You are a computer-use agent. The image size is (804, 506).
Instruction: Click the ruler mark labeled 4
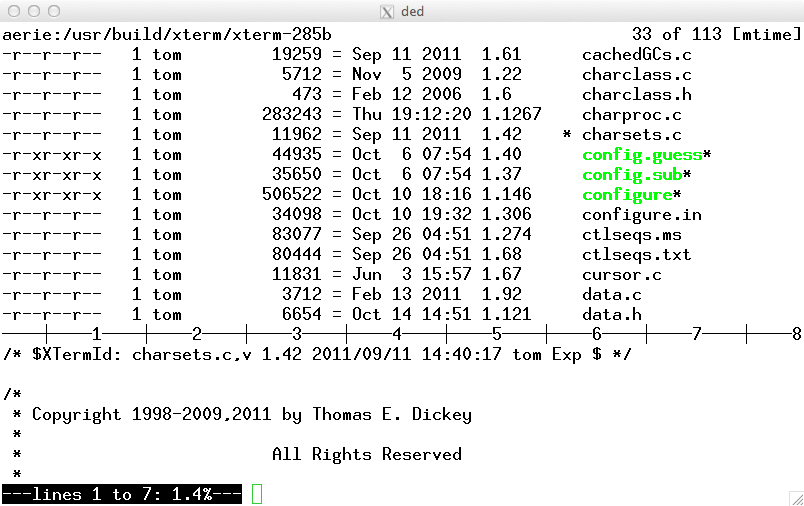pyautogui.click(x=397, y=334)
